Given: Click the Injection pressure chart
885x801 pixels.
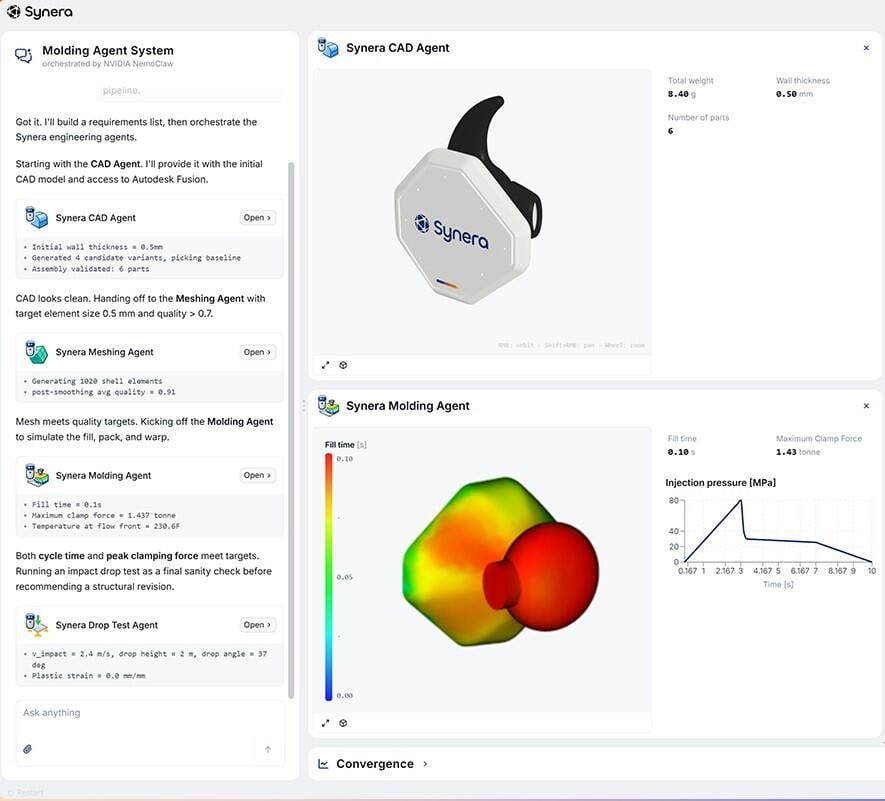Looking at the screenshot, I should tap(772, 542).
